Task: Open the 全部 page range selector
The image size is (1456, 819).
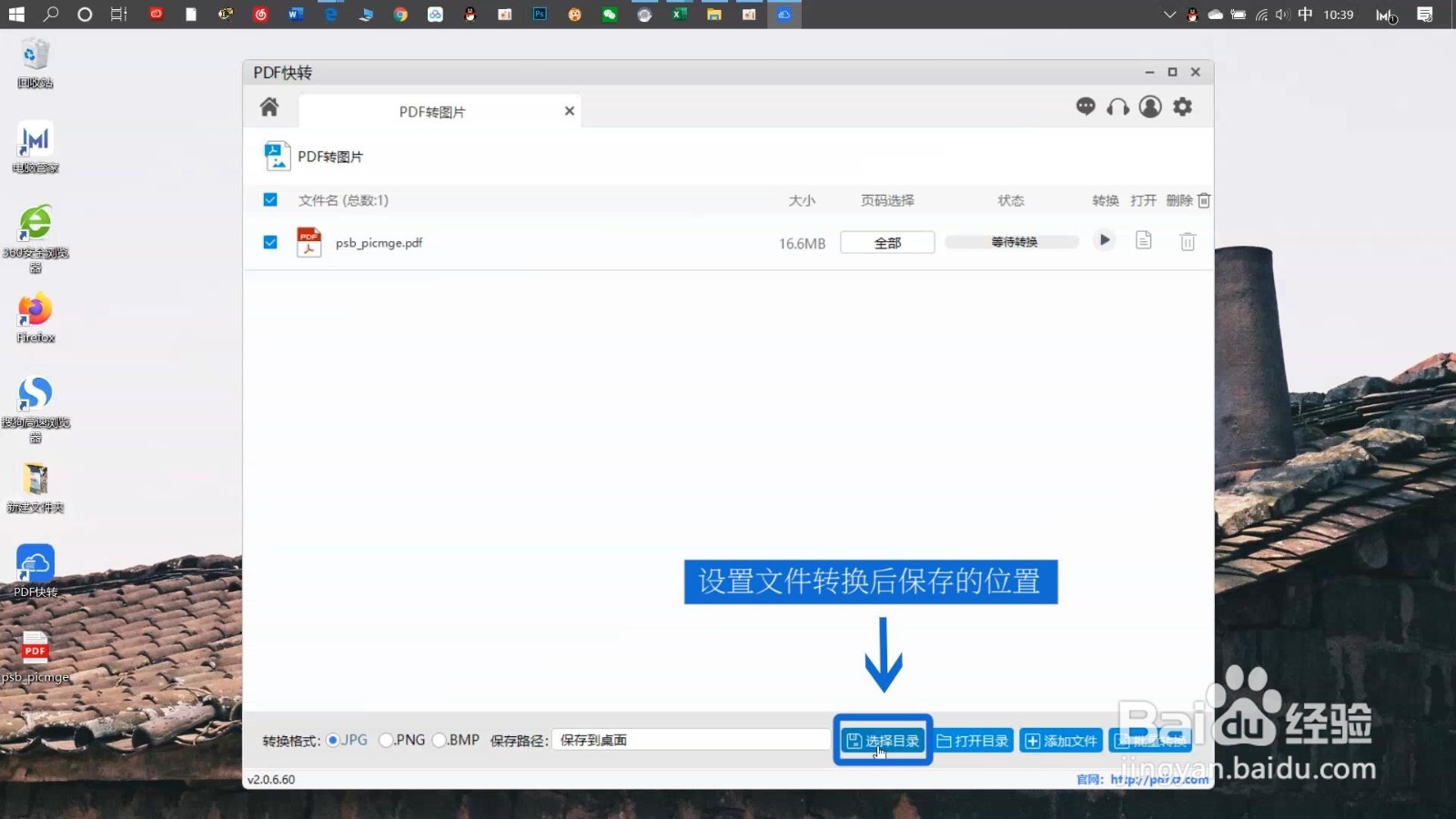Action: (x=886, y=241)
